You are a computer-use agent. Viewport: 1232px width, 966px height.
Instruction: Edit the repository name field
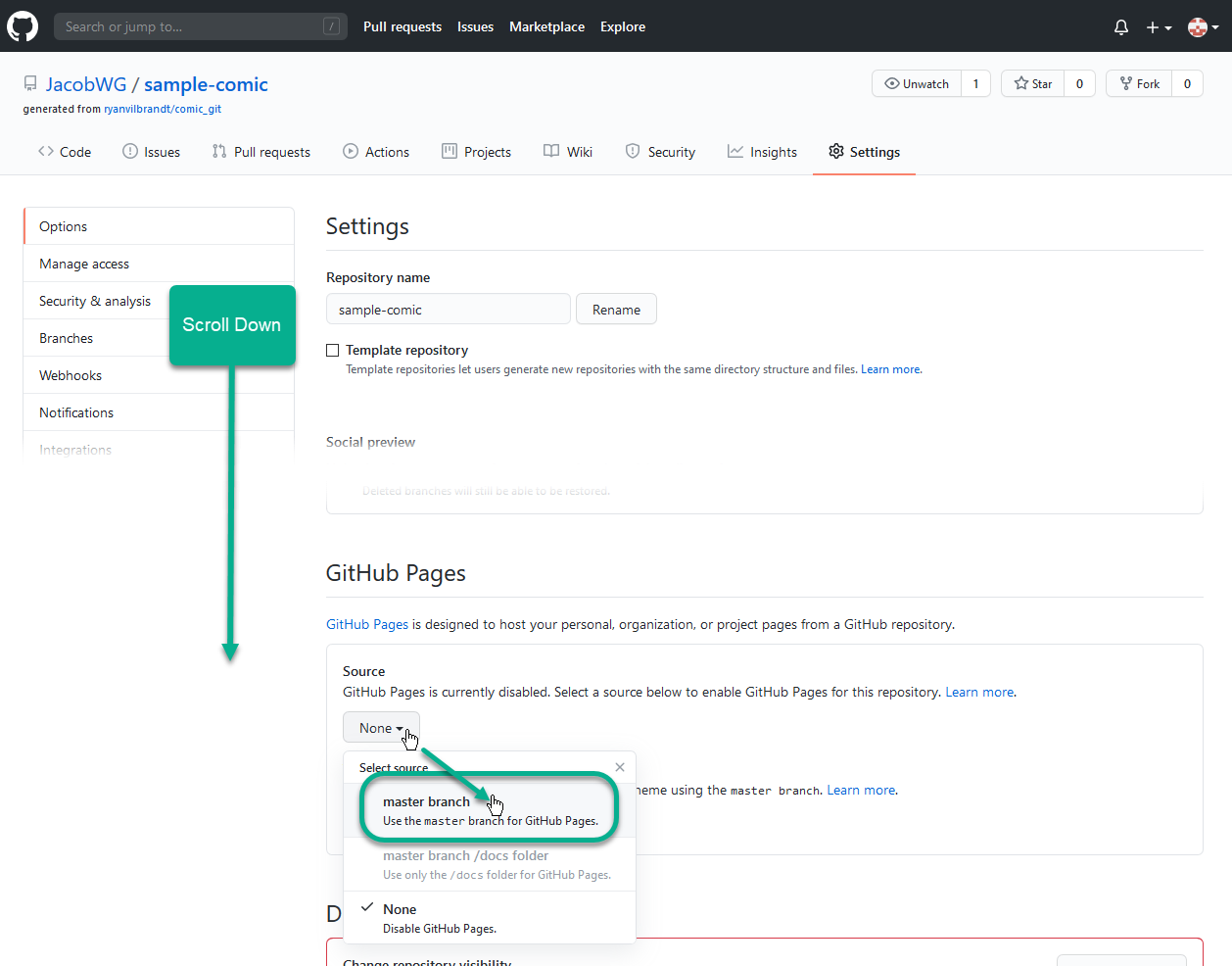tap(449, 309)
